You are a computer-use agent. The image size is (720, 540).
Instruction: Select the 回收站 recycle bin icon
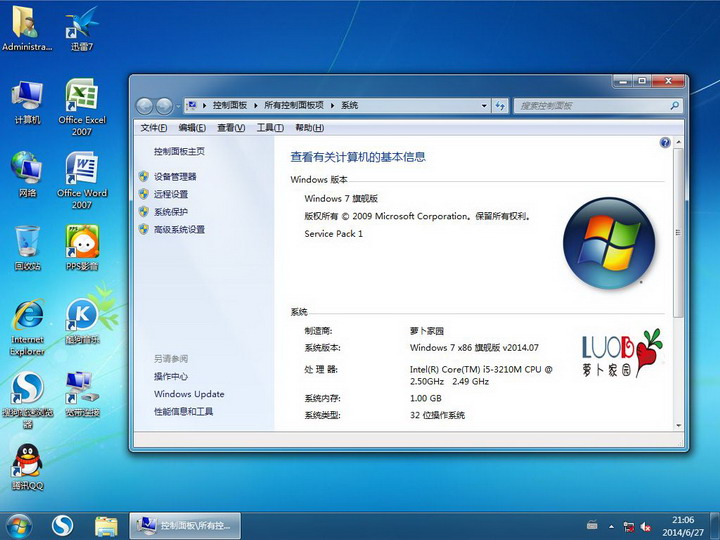(x=27, y=248)
